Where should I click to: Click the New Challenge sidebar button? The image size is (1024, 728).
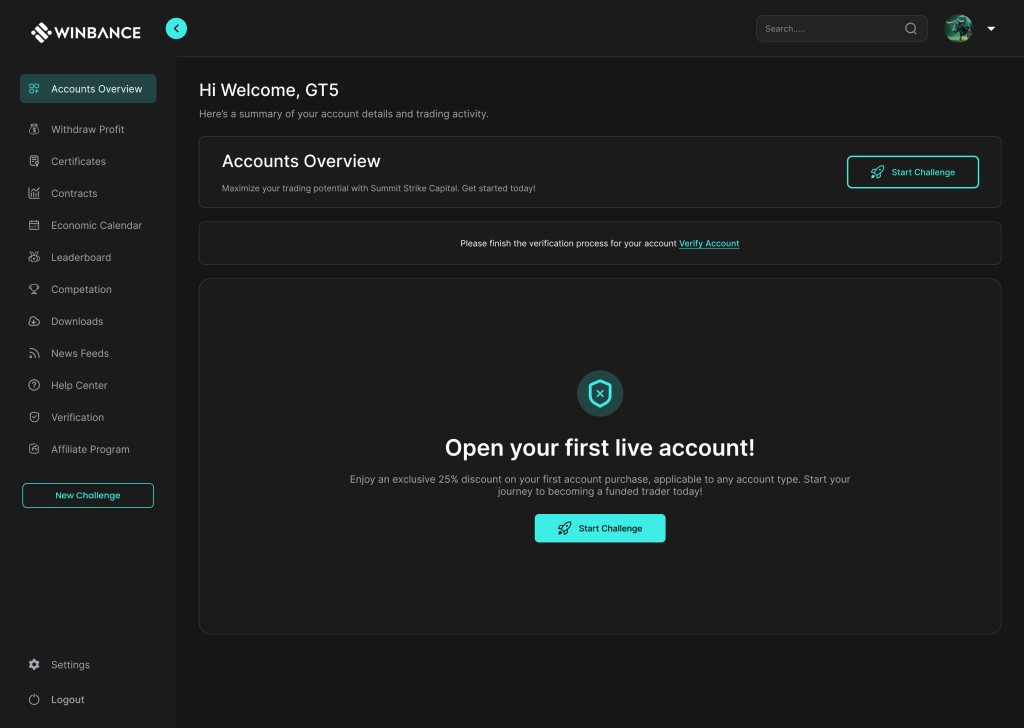pyautogui.click(x=88, y=495)
